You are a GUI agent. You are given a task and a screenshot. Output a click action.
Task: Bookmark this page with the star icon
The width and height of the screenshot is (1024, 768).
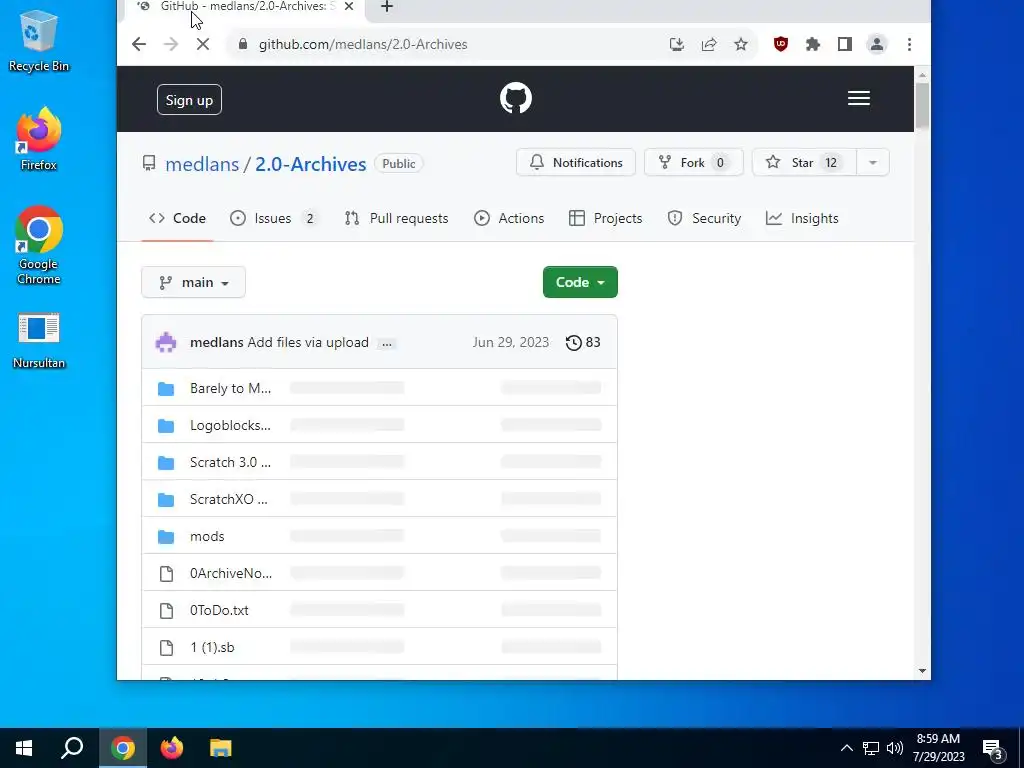coord(741,44)
